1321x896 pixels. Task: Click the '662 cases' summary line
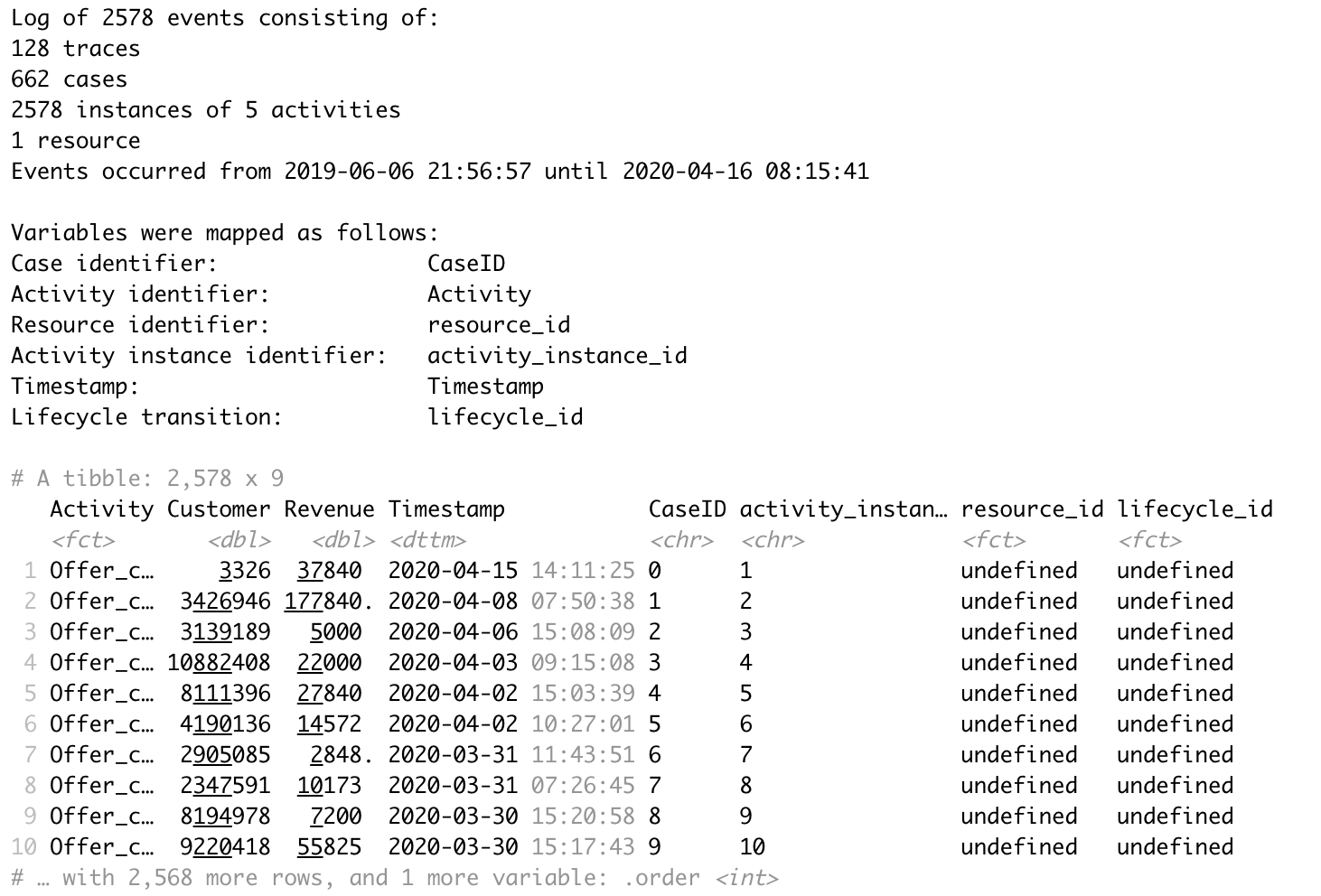pyautogui.click(x=70, y=79)
